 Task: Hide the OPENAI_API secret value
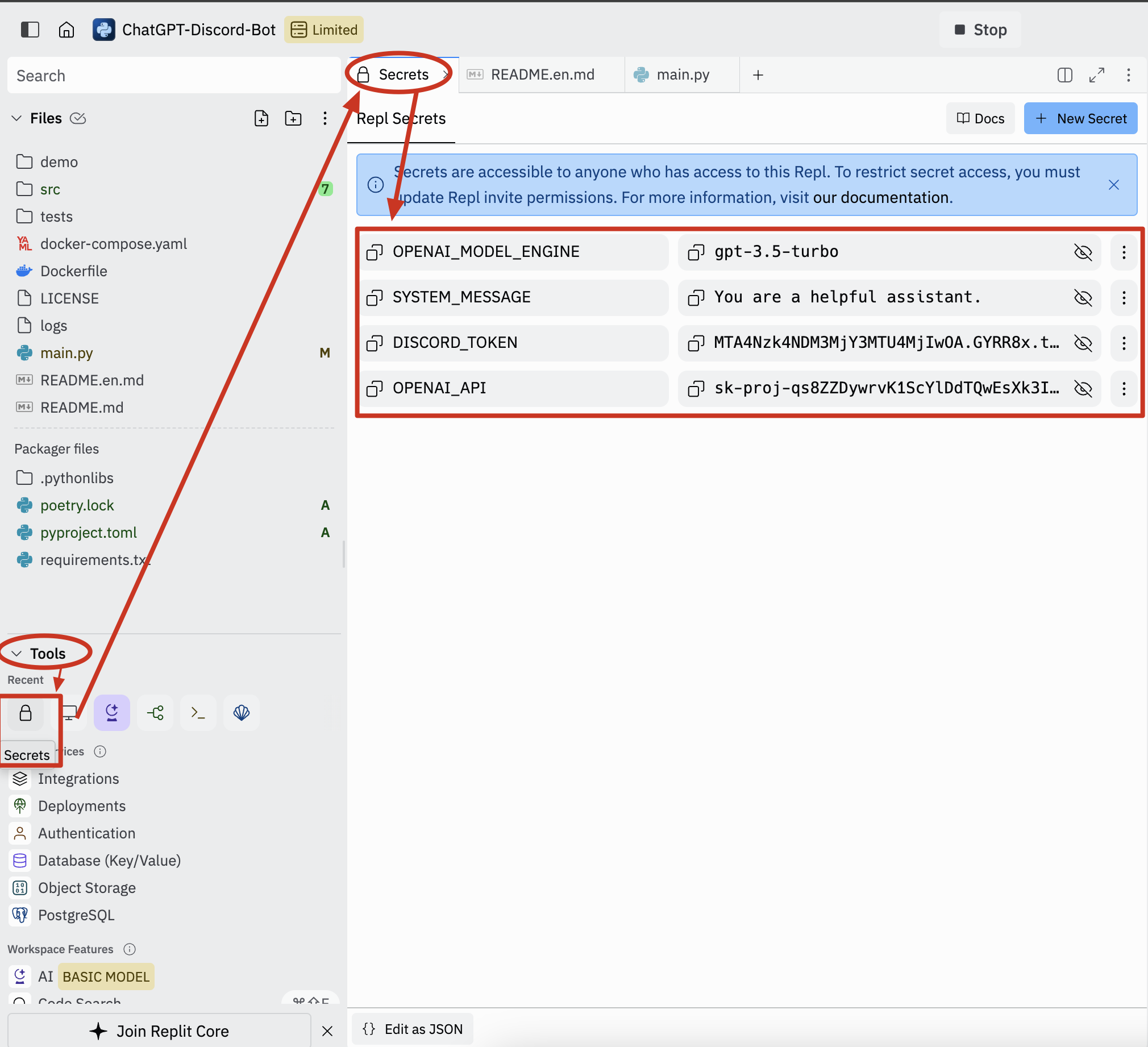point(1083,388)
